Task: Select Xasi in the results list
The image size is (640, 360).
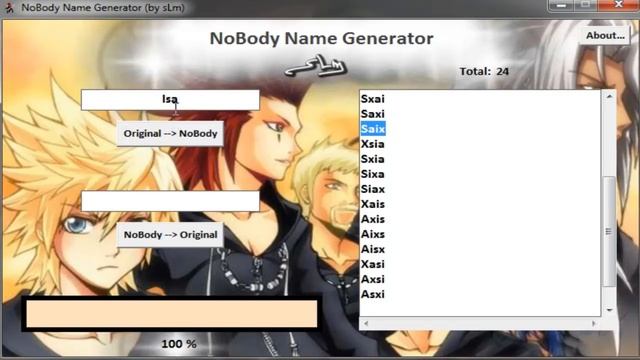Action: click(x=373, y=264)
